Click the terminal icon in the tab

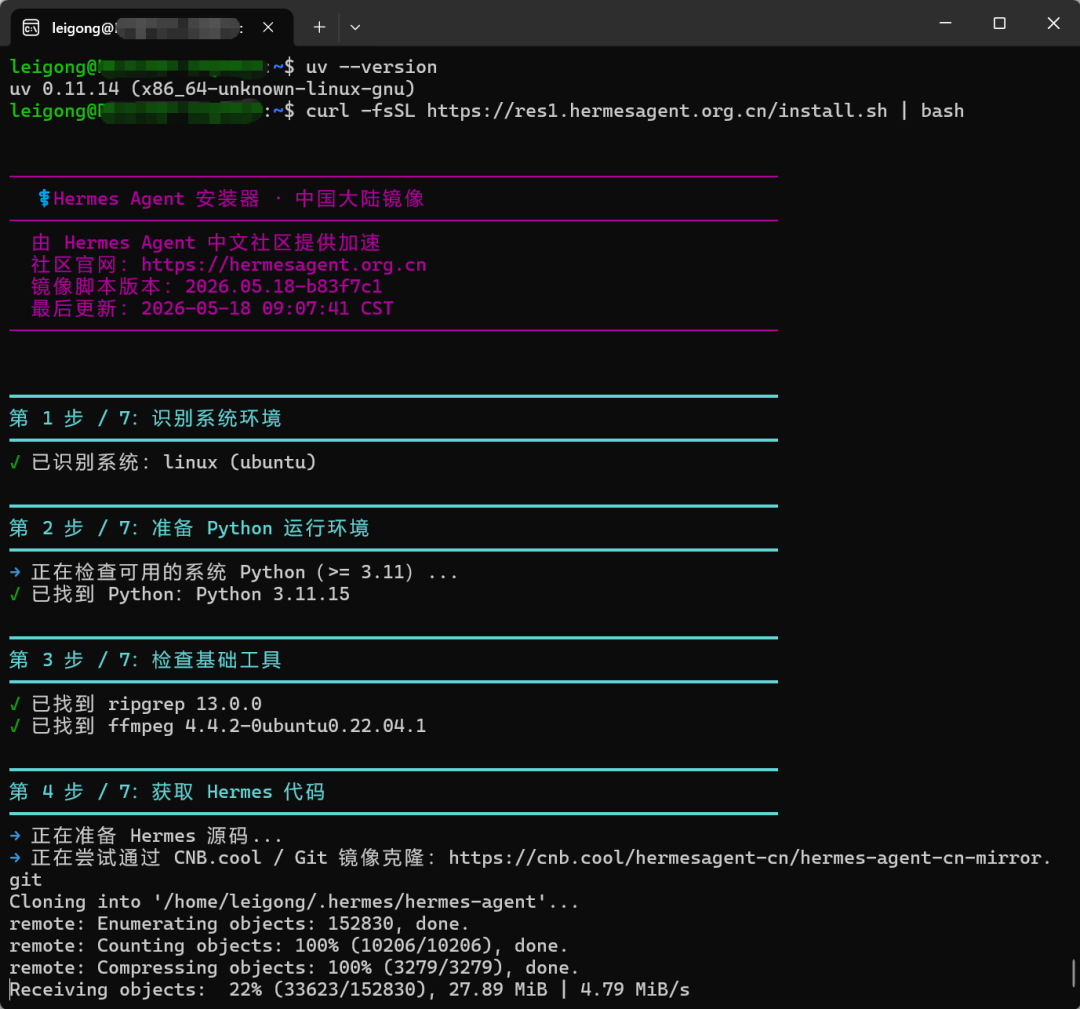click(x=30, y=28)
